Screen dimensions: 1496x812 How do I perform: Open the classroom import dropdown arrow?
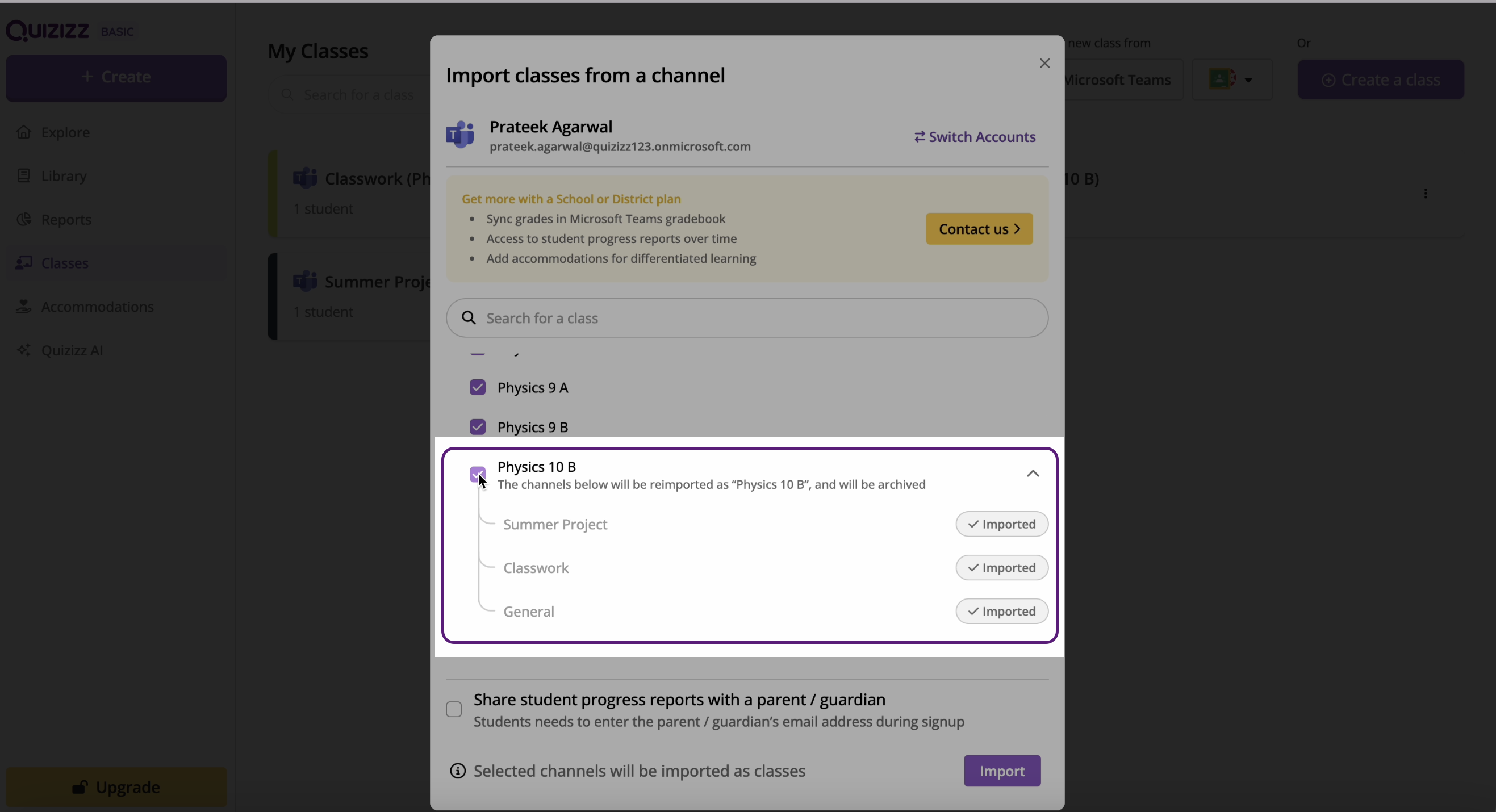(1248, 79)
